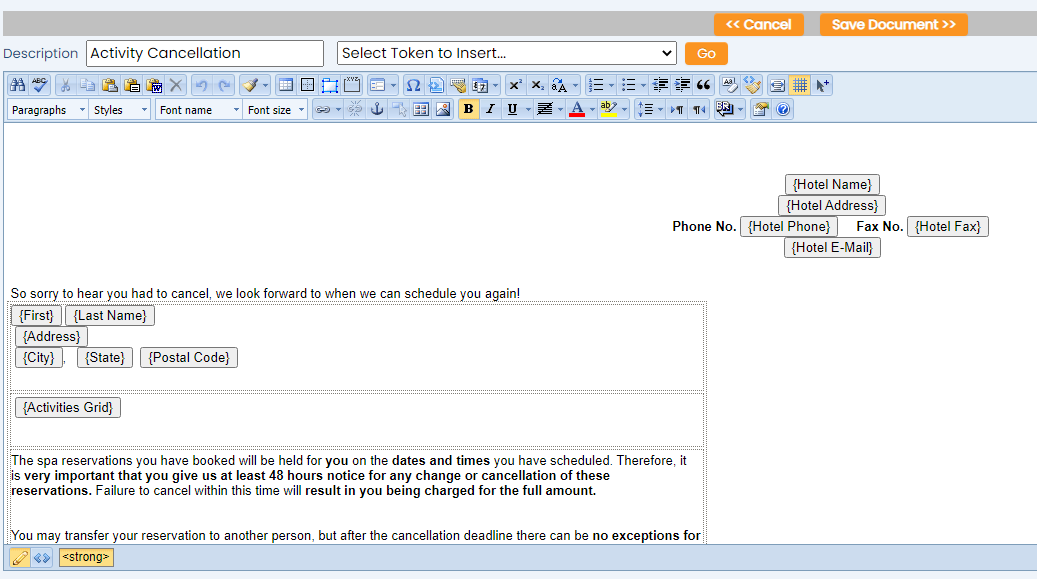Image resolution: width=1037 pixels, height=579 pixels.
Task: Set left-to-right text direction
Action: [677, 110]
